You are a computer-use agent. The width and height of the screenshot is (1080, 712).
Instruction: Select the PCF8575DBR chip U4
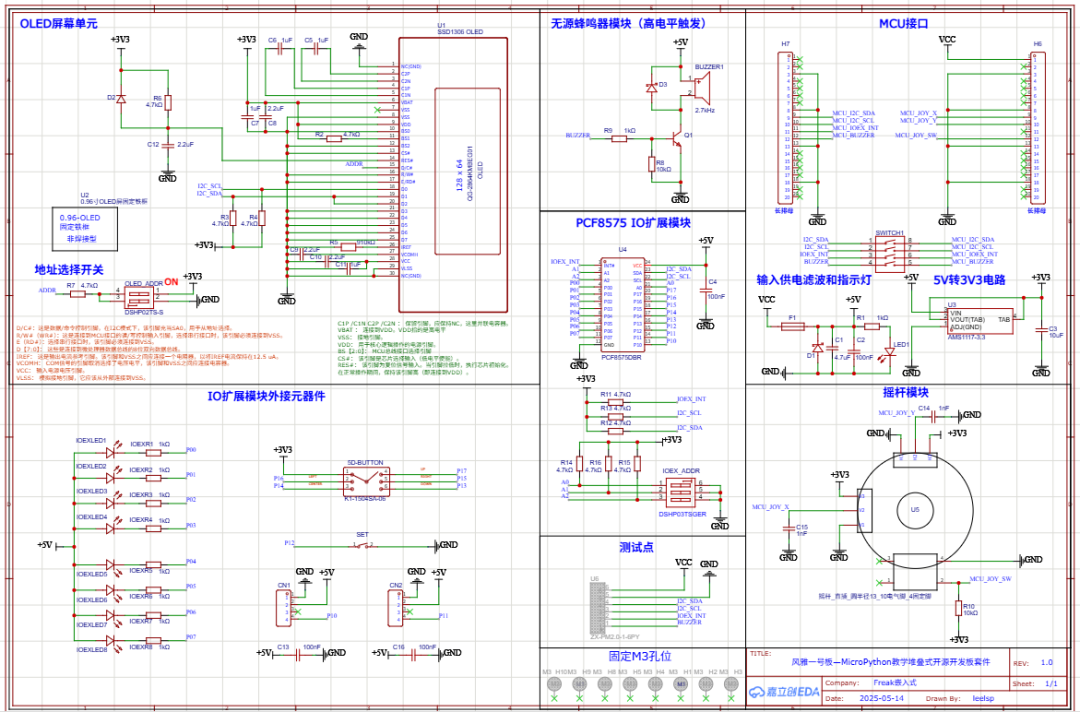click(x=621, y=304)
